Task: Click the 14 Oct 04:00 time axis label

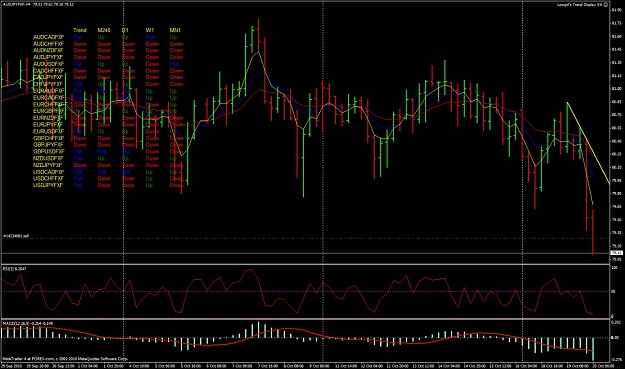Action: point(450,366)
